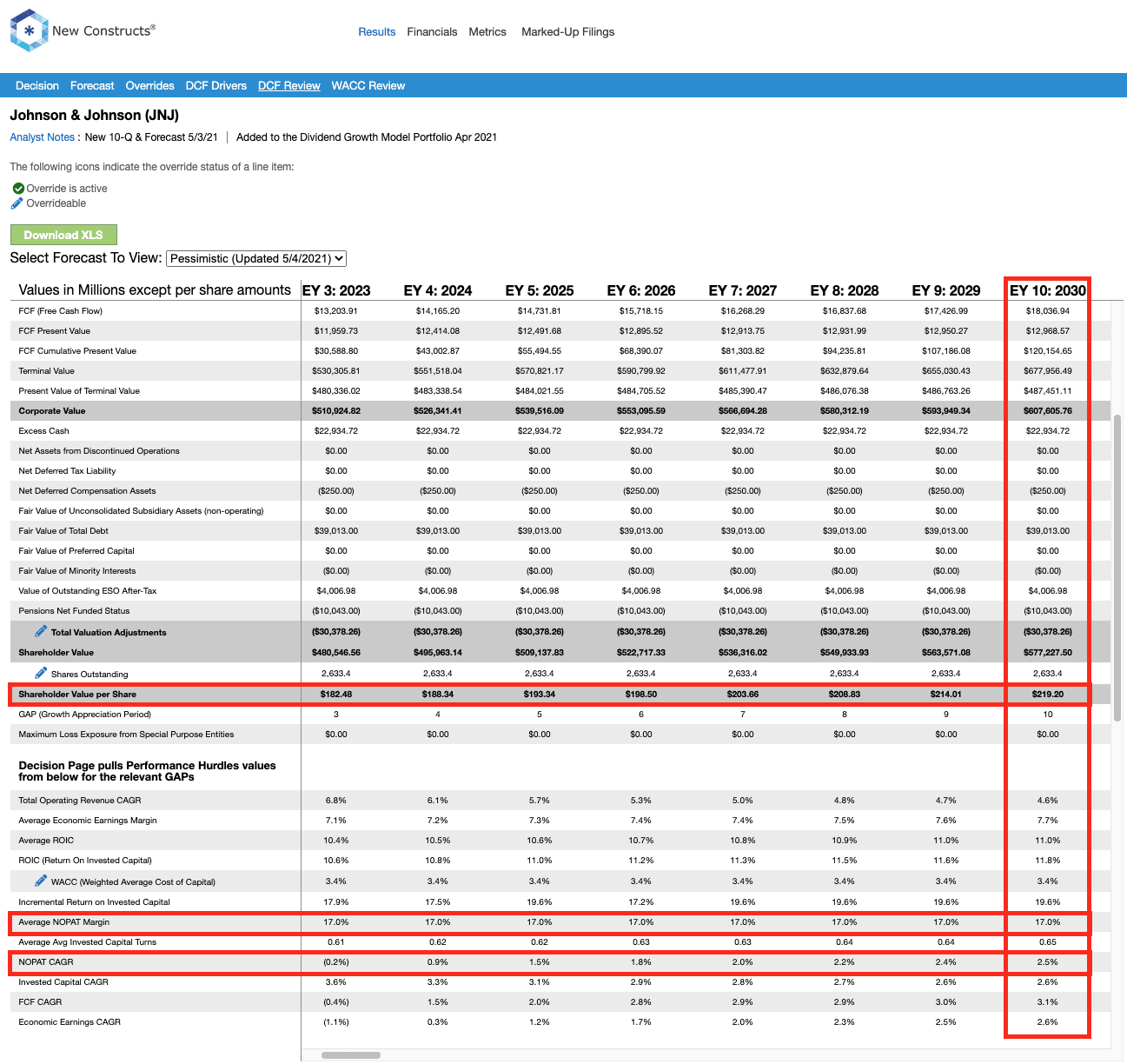
Task: Click the NOPAT CAGR row label
Action: (x=46, y=961)
